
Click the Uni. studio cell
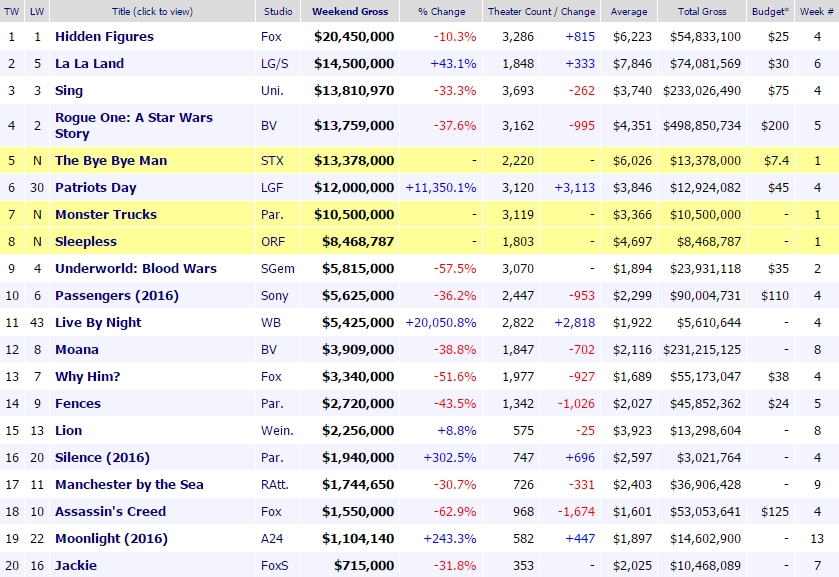click(272, 90)
